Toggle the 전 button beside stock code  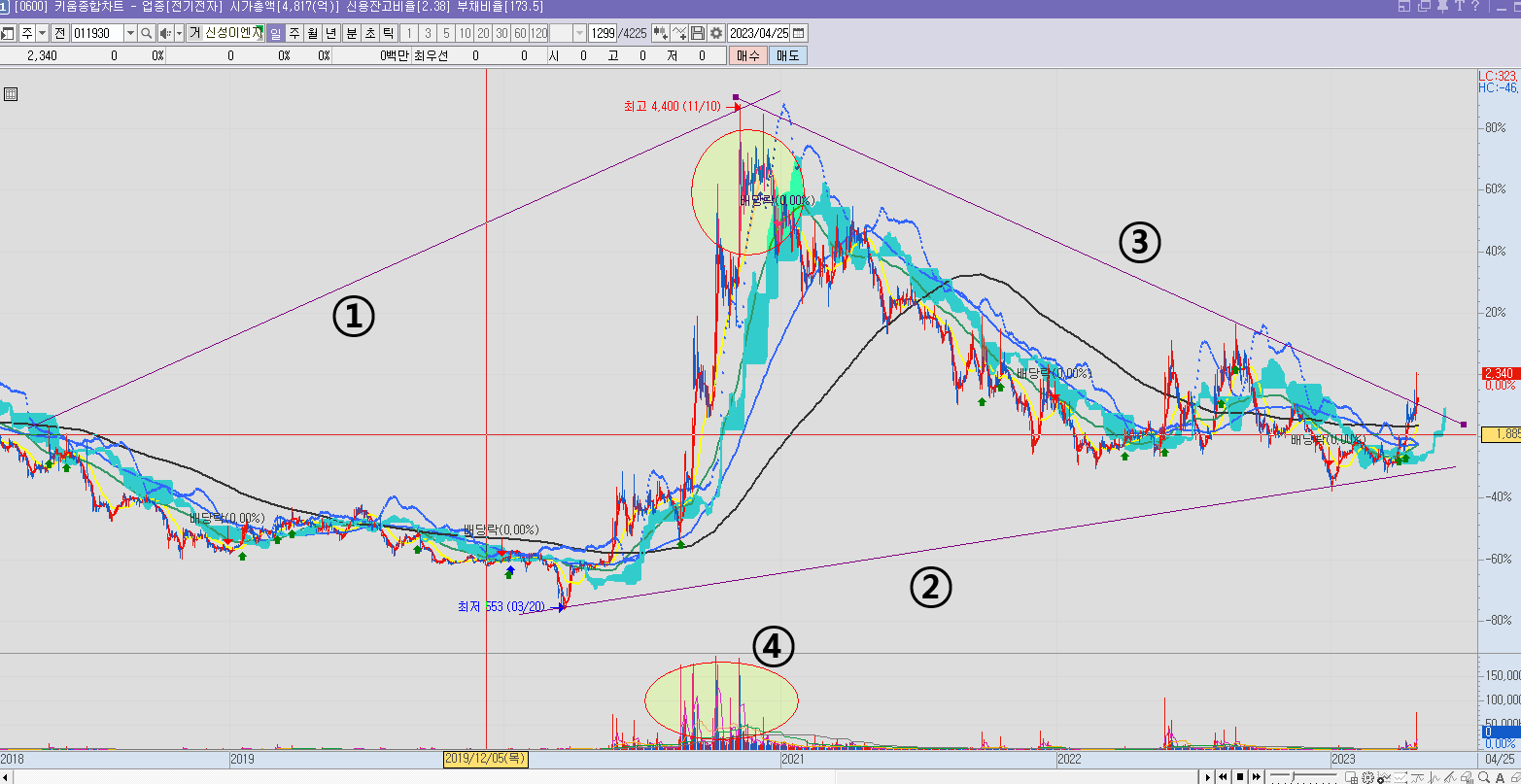60,33
